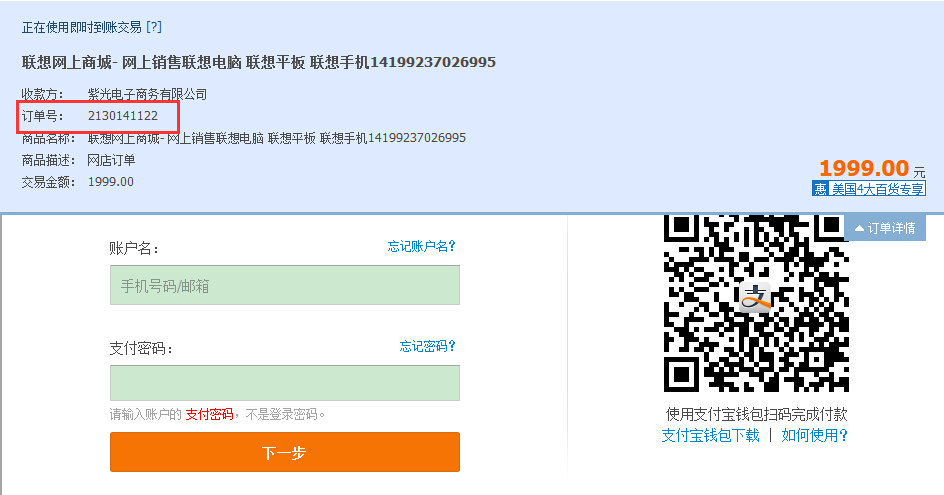Click the bold order title 联想网上商城 heading
The image size is (944, 495).
tap(259, 62)
